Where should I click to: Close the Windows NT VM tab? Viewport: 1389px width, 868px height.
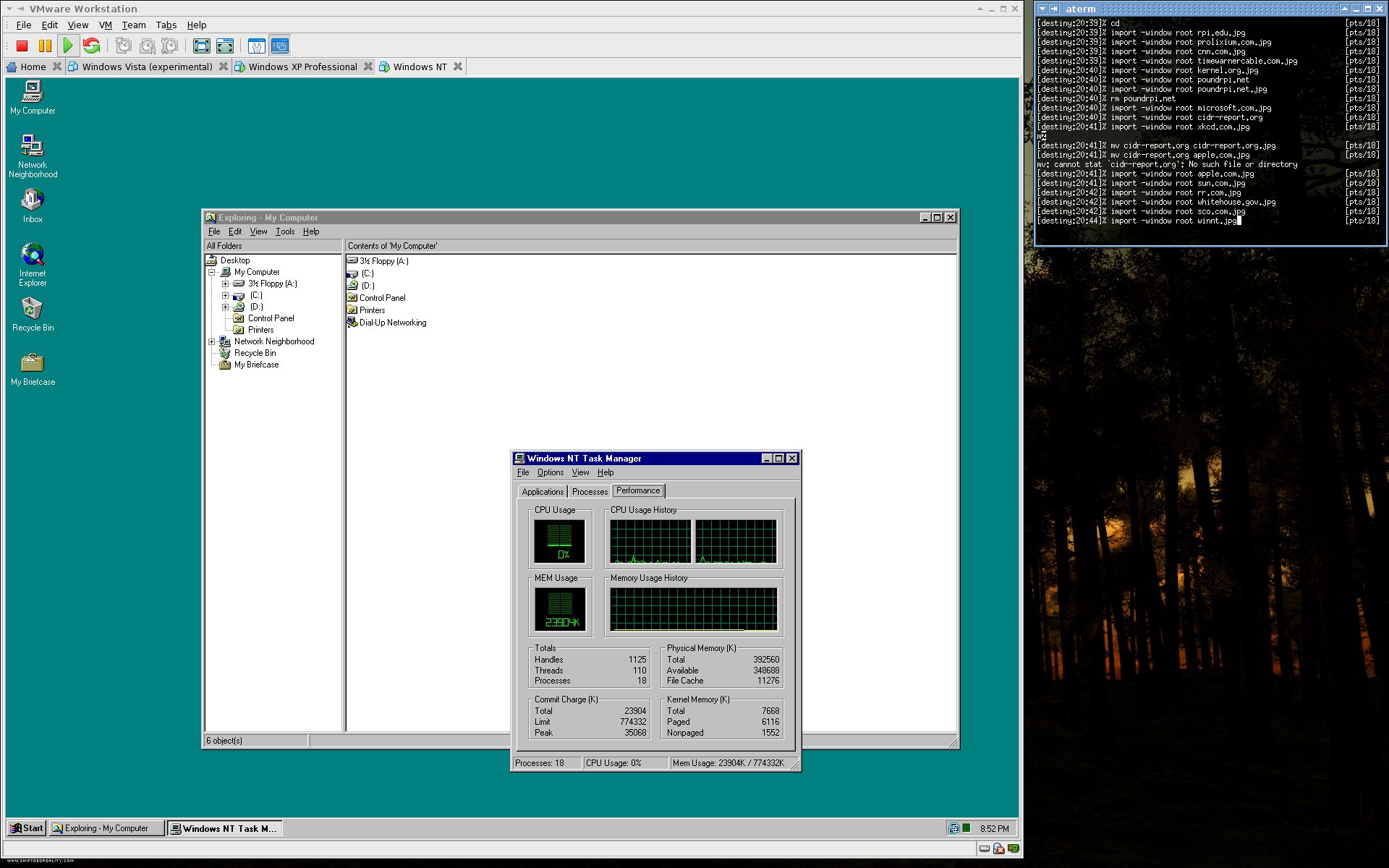(x=458, y=67)
